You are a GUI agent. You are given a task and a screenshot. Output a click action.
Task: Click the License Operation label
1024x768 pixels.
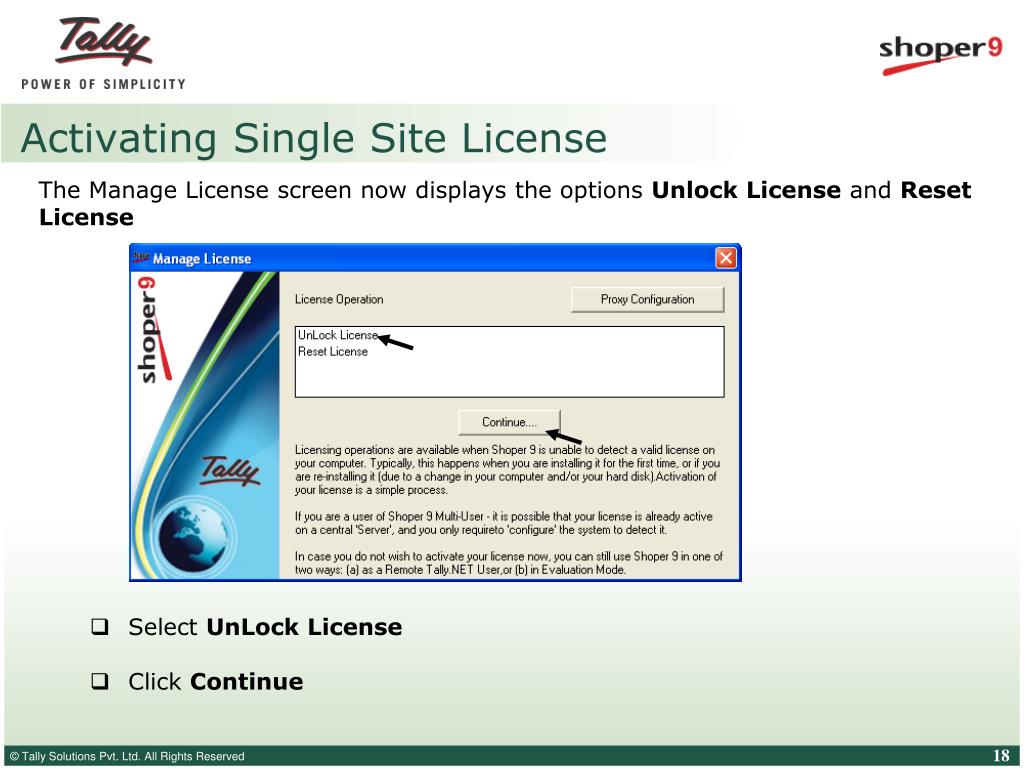[x=339, y=300]
